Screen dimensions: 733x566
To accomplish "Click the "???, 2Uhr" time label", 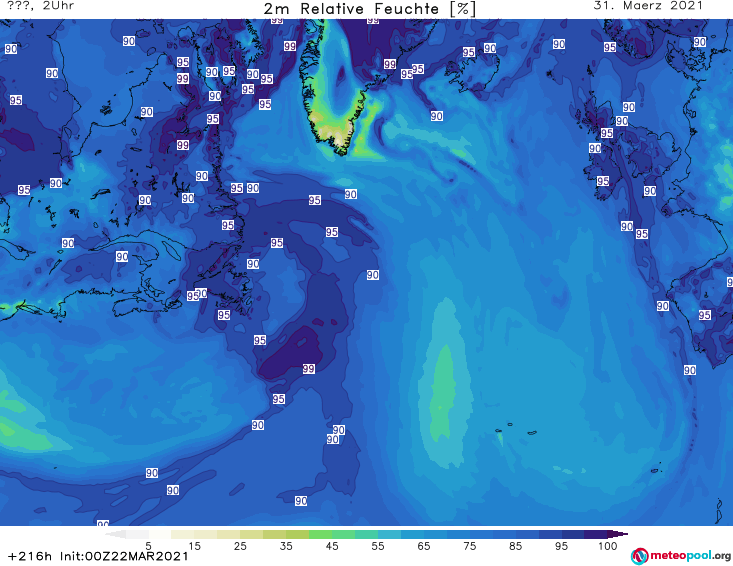I will click(40, 6).
